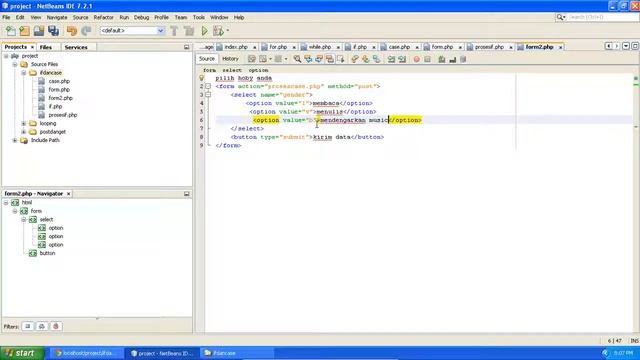Screen dimensions: 640x360
Task: Expand the looping folder
Action: pyautogui.click(x=24, y=123)
